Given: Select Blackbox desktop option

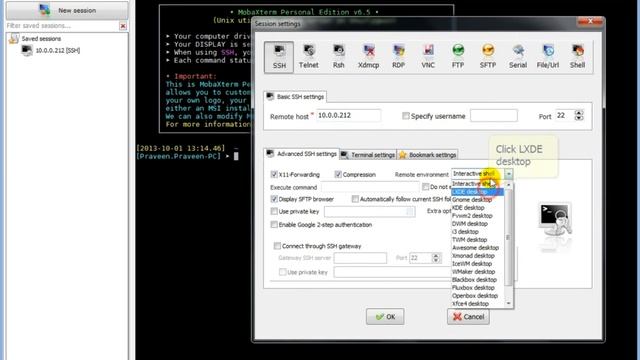Looking at the screenshot, I should pos(478,280).
